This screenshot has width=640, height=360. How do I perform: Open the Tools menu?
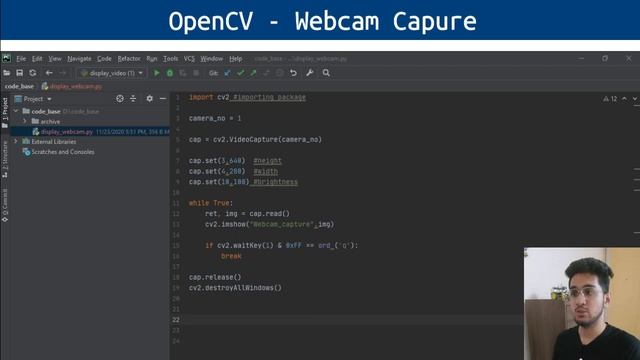point(170,59)
